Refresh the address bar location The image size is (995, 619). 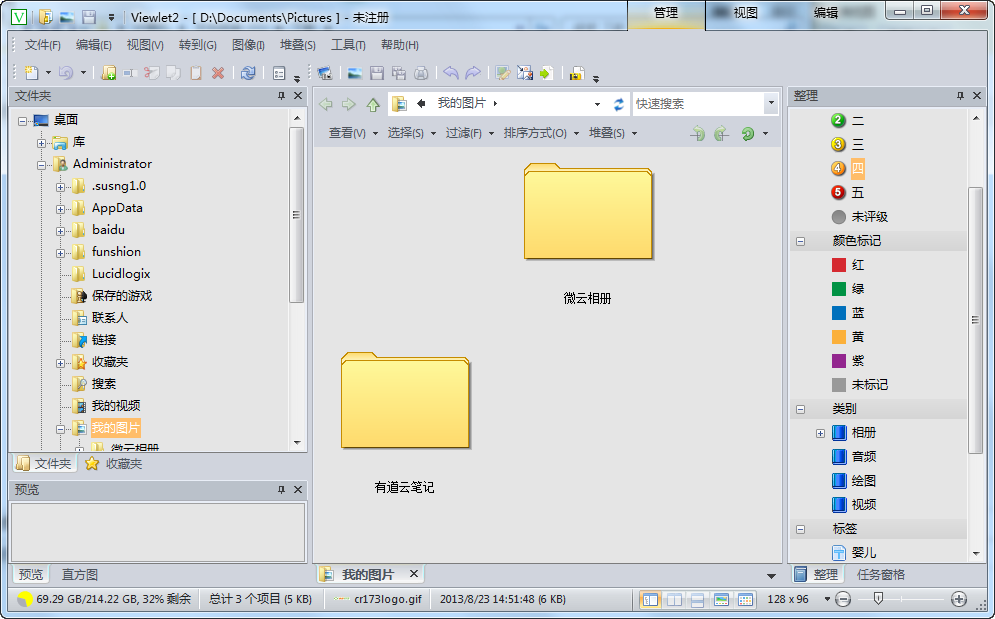point(619,104)
